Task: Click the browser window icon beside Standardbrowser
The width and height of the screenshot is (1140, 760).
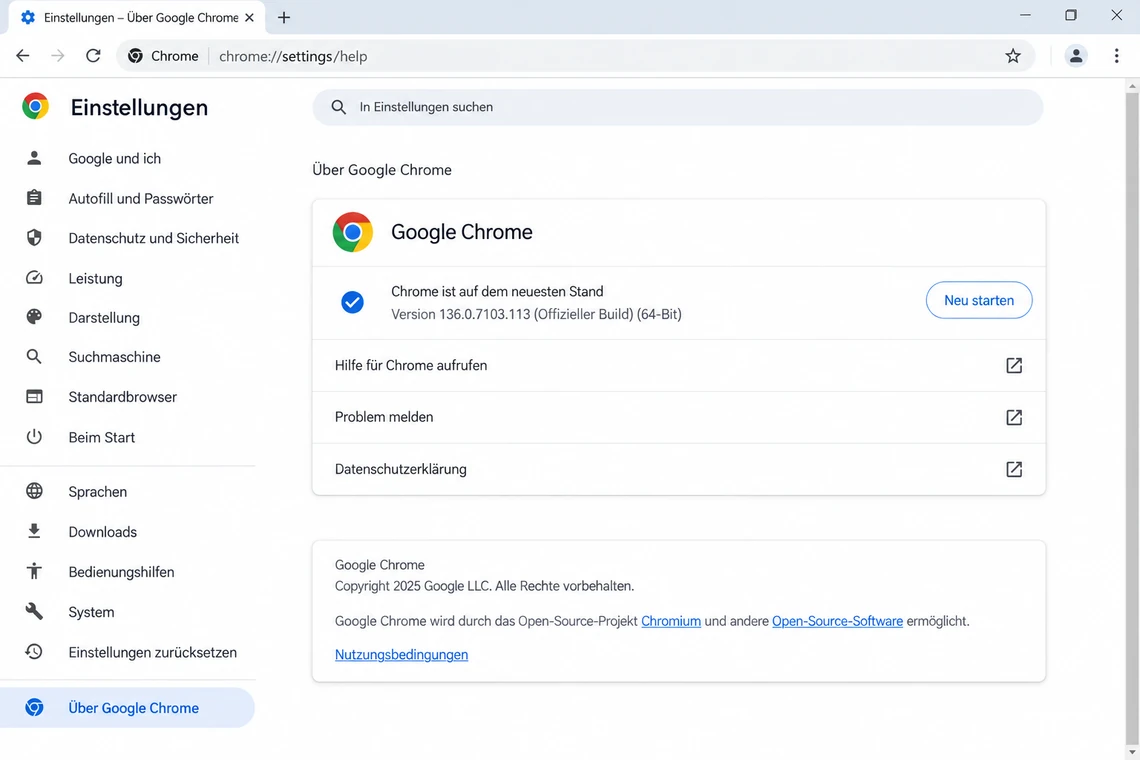Action: [x=34, y=396]
